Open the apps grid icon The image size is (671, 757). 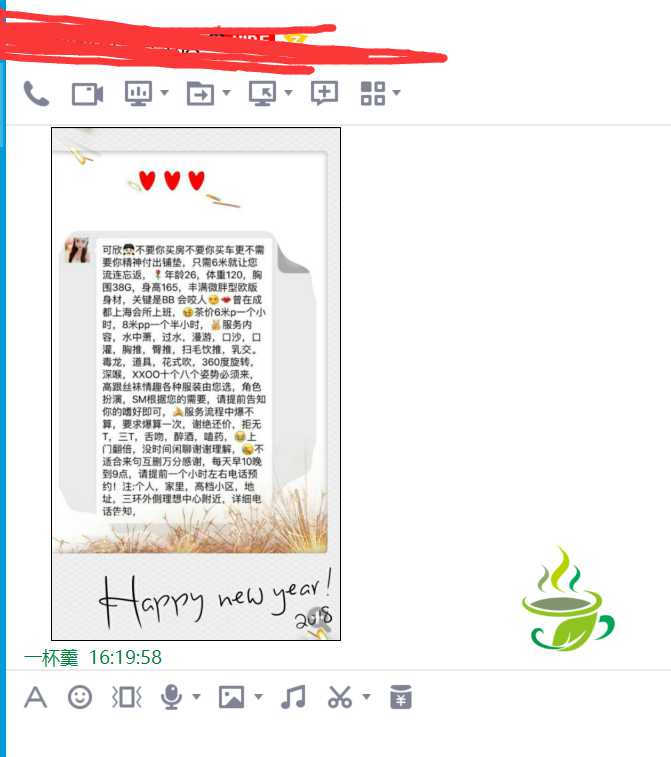coord(373,93)
